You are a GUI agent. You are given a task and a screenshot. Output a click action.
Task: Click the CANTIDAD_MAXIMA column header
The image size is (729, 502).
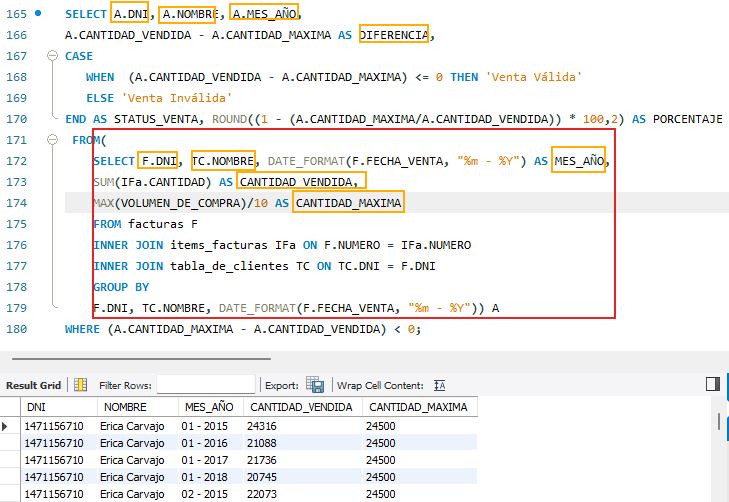[x=418, y=407]
